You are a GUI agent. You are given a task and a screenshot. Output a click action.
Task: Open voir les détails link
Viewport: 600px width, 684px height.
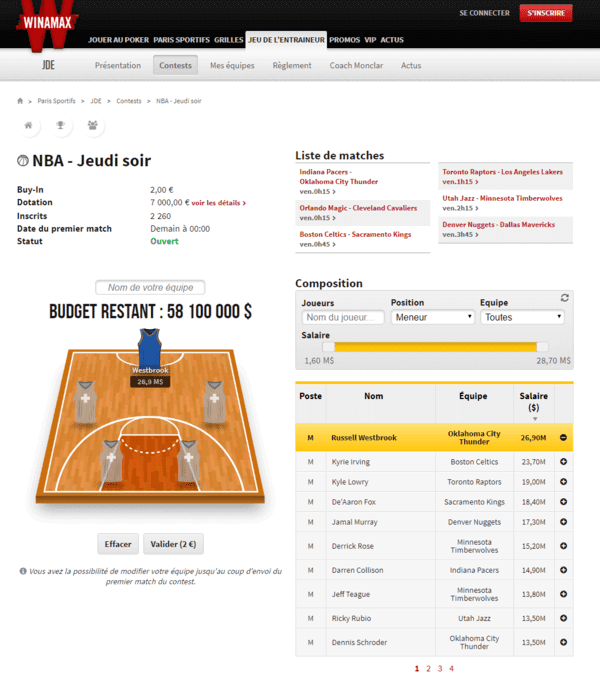(x=219, y=203)
